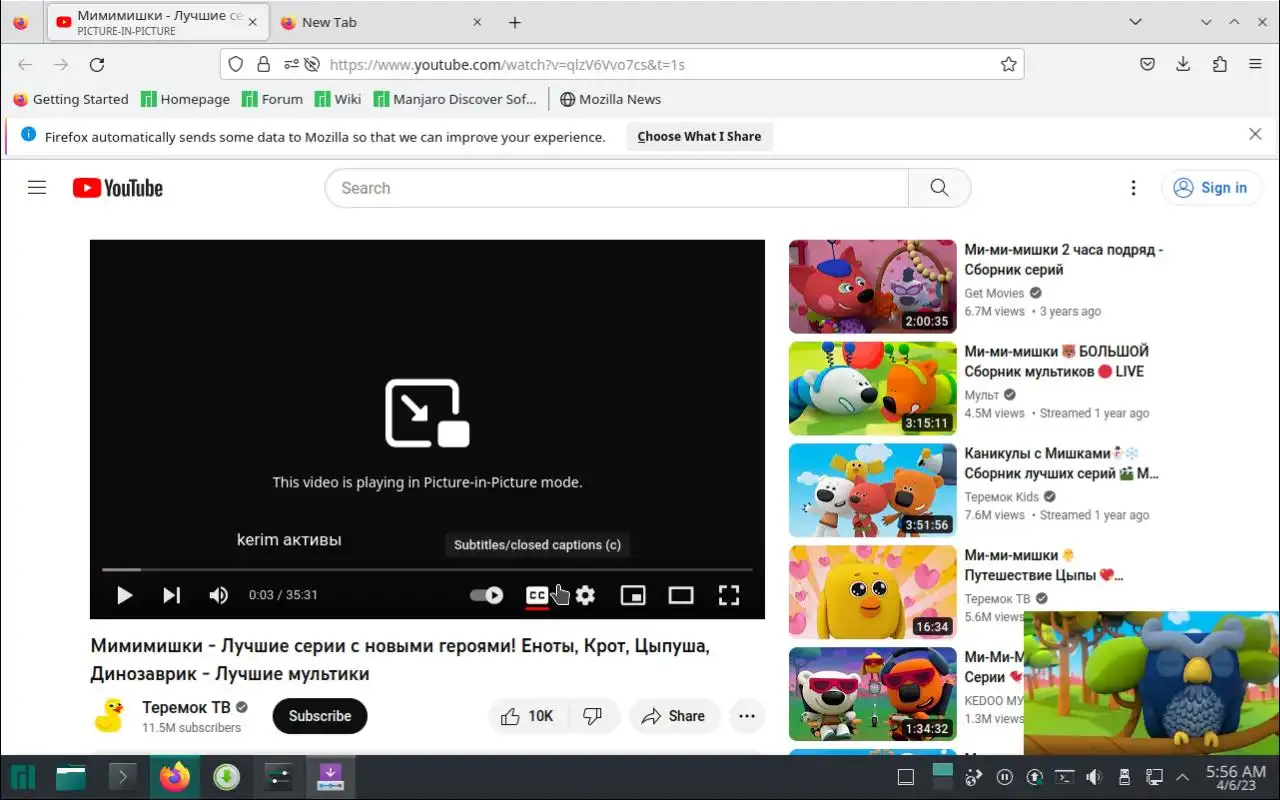Open more actions menu beside Share
The width and height of the screenshot is (1280, 800).
click(x=747, y=716)
